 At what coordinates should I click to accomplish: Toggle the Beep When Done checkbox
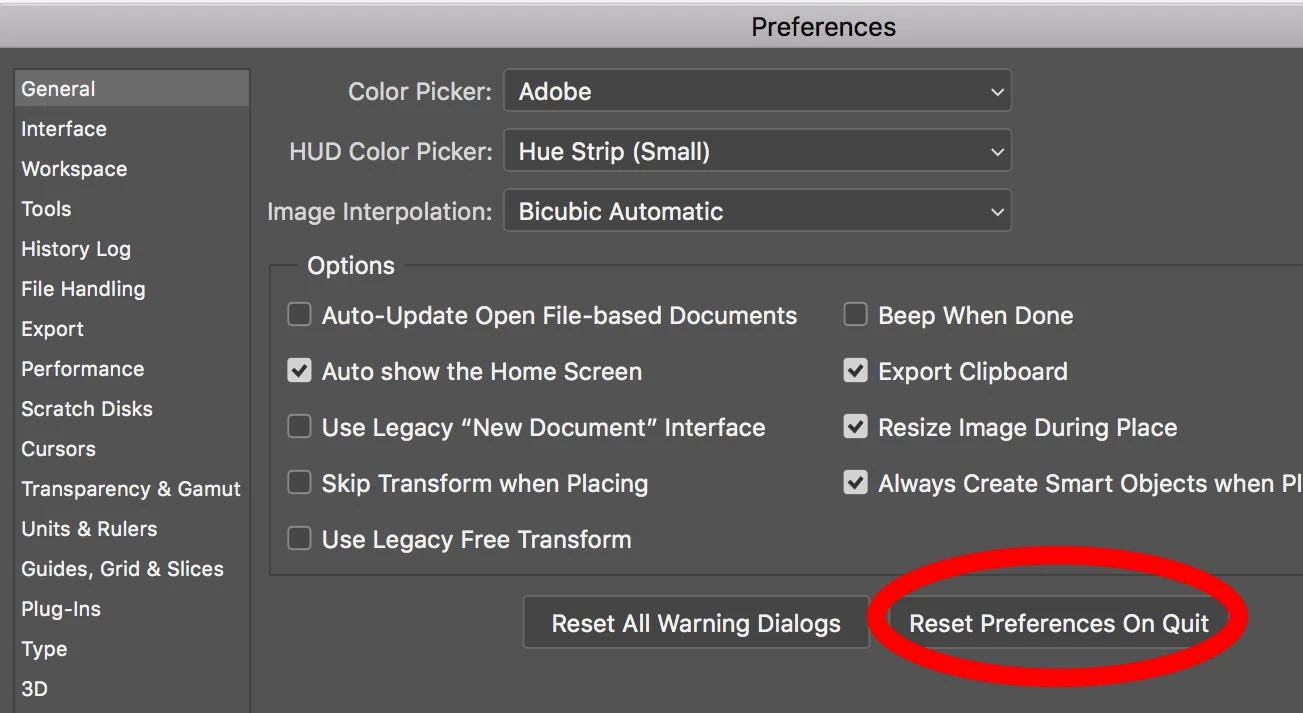coord(855,315)
